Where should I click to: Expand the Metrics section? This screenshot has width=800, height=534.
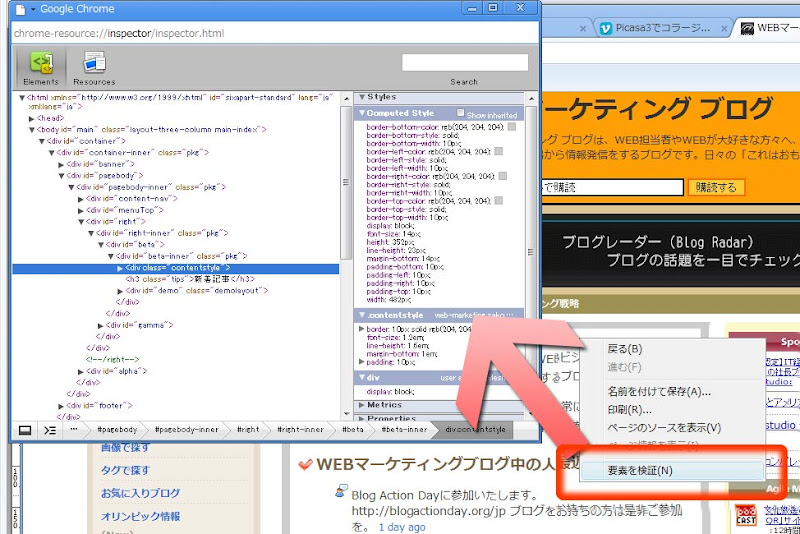click(x=362, y=404)
